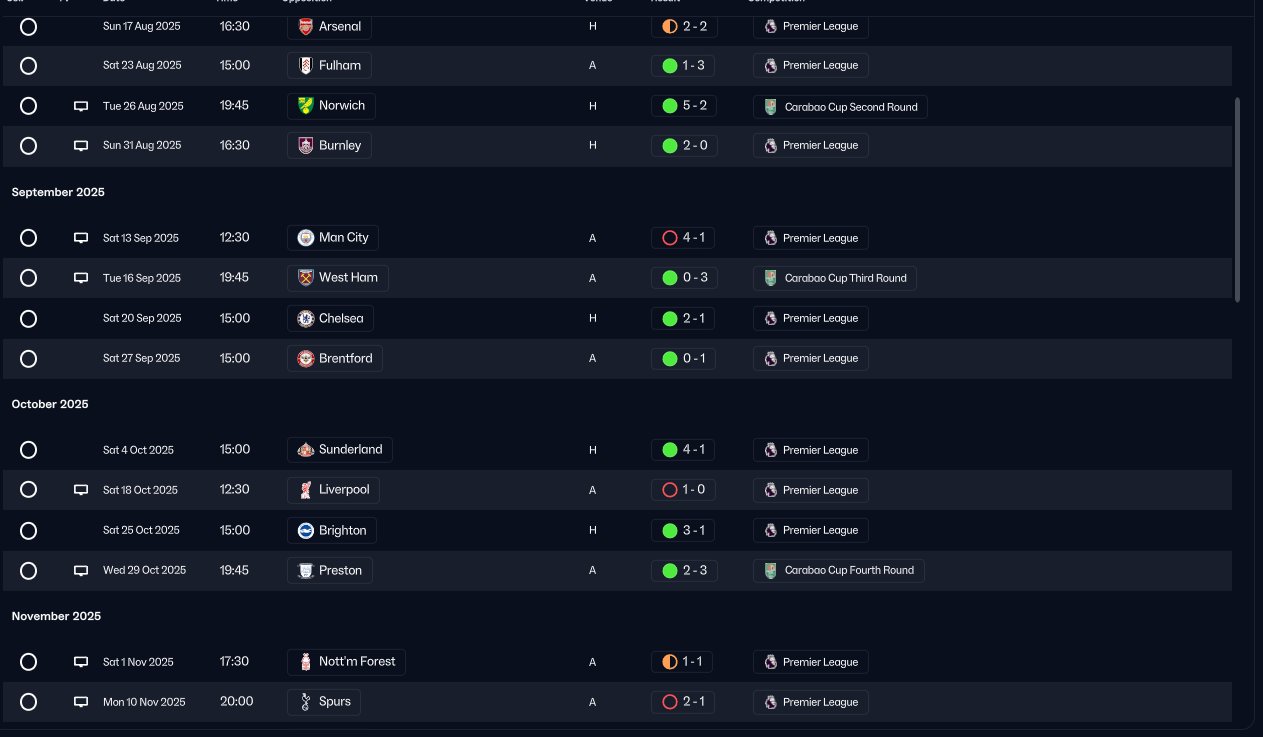Select the radio circle for Chelsea fixture
The image size is (1263, 737).
29,318
